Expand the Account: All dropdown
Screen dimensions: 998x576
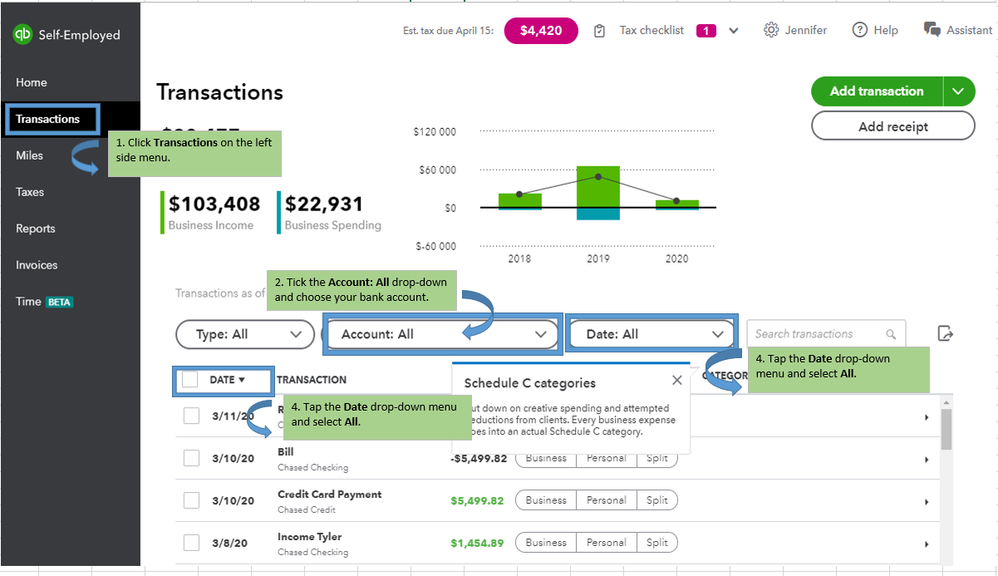443,334
